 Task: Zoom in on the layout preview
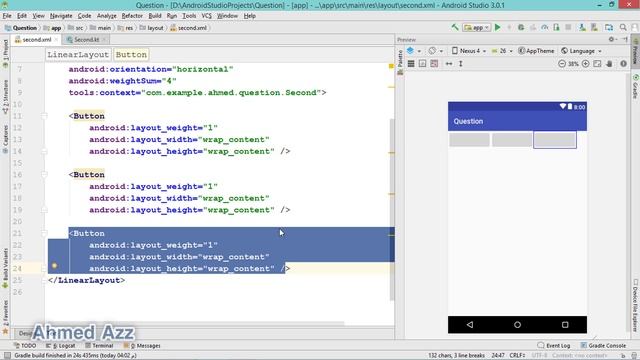click(x=585, y=64)
